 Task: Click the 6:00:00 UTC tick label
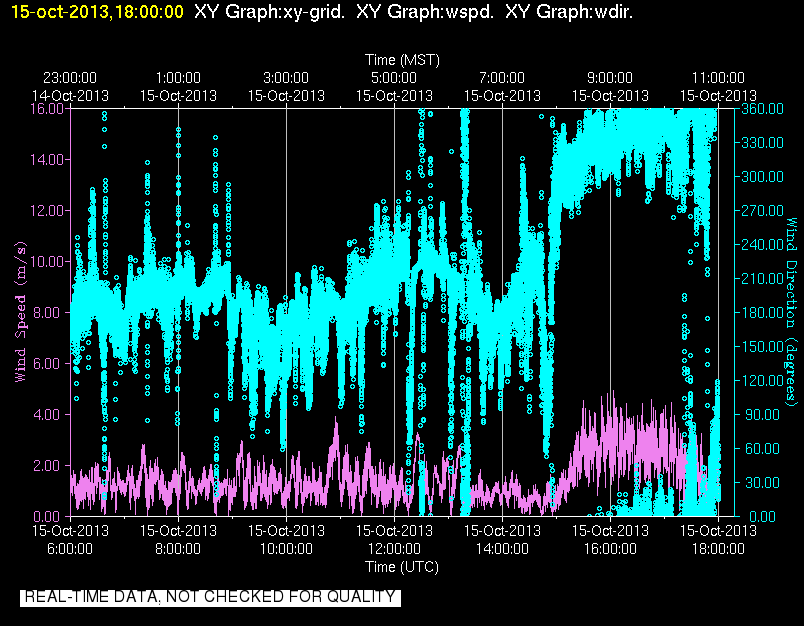coord(70,549)
